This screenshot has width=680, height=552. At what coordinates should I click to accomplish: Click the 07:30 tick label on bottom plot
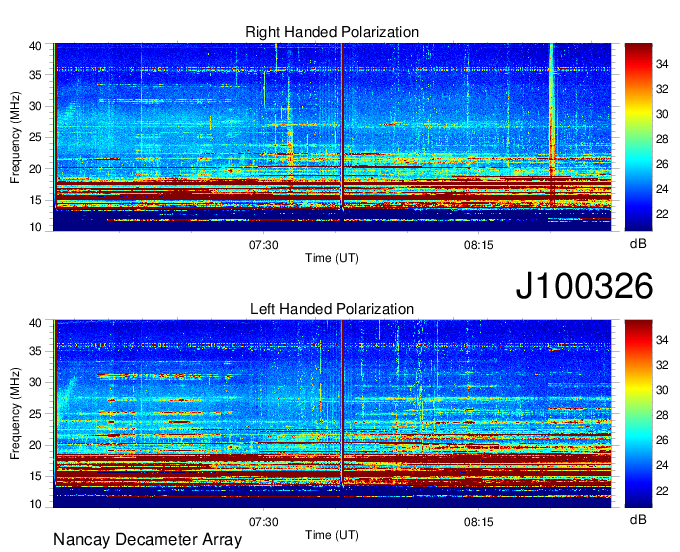pyautogui.click(x=263, y=522)
